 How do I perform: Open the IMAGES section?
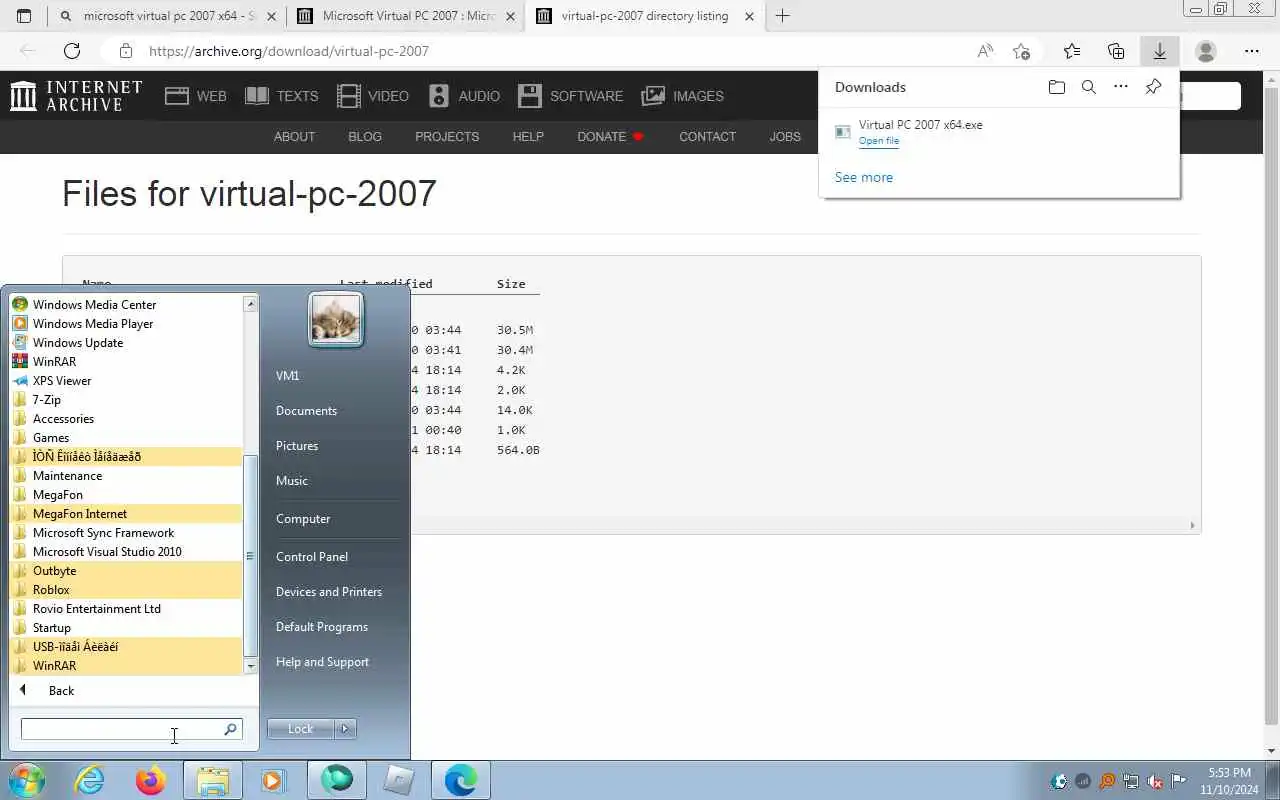[x=683, y=96]
